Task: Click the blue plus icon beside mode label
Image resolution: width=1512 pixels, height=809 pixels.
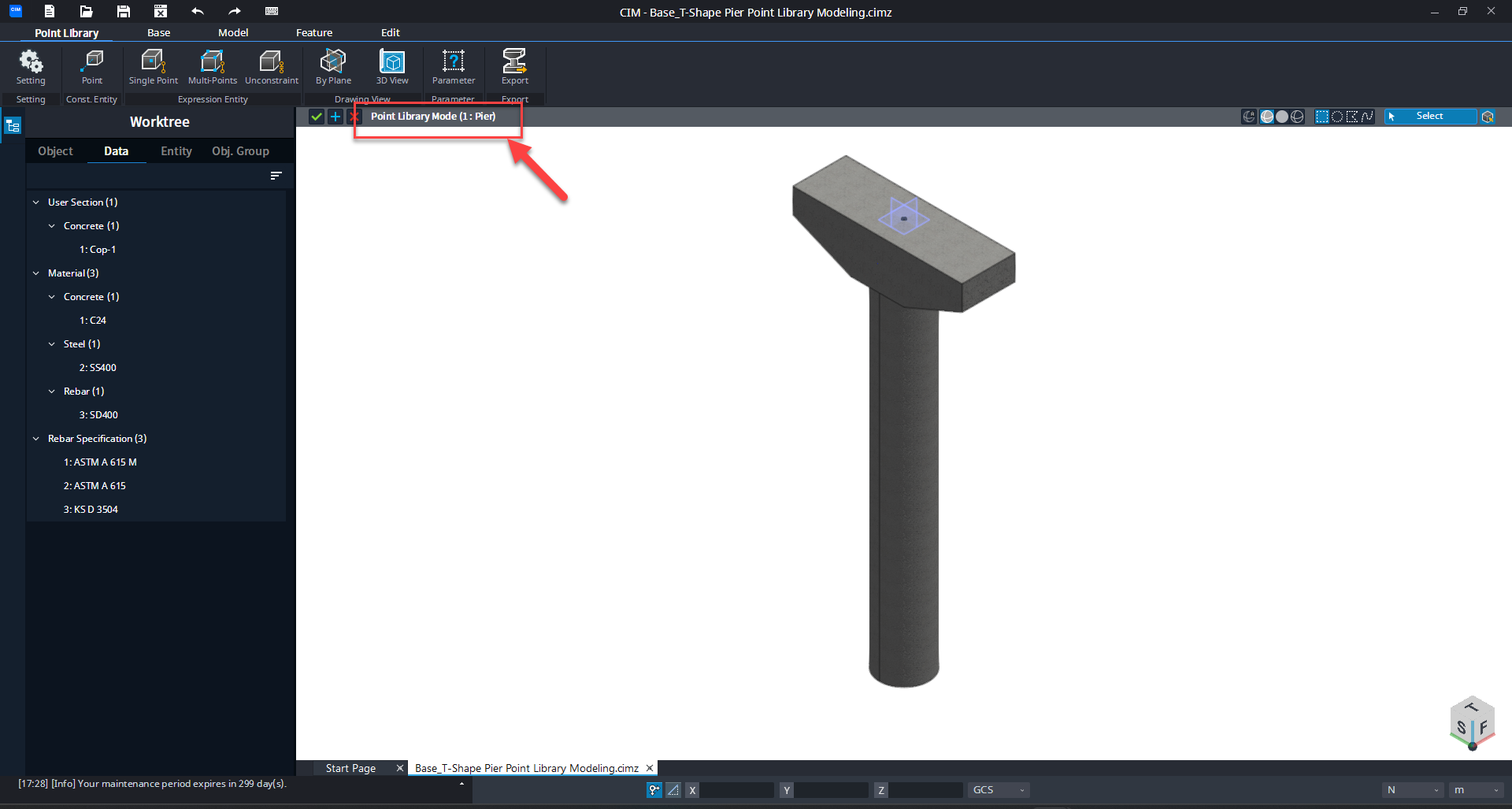Action: coord(335,117)
